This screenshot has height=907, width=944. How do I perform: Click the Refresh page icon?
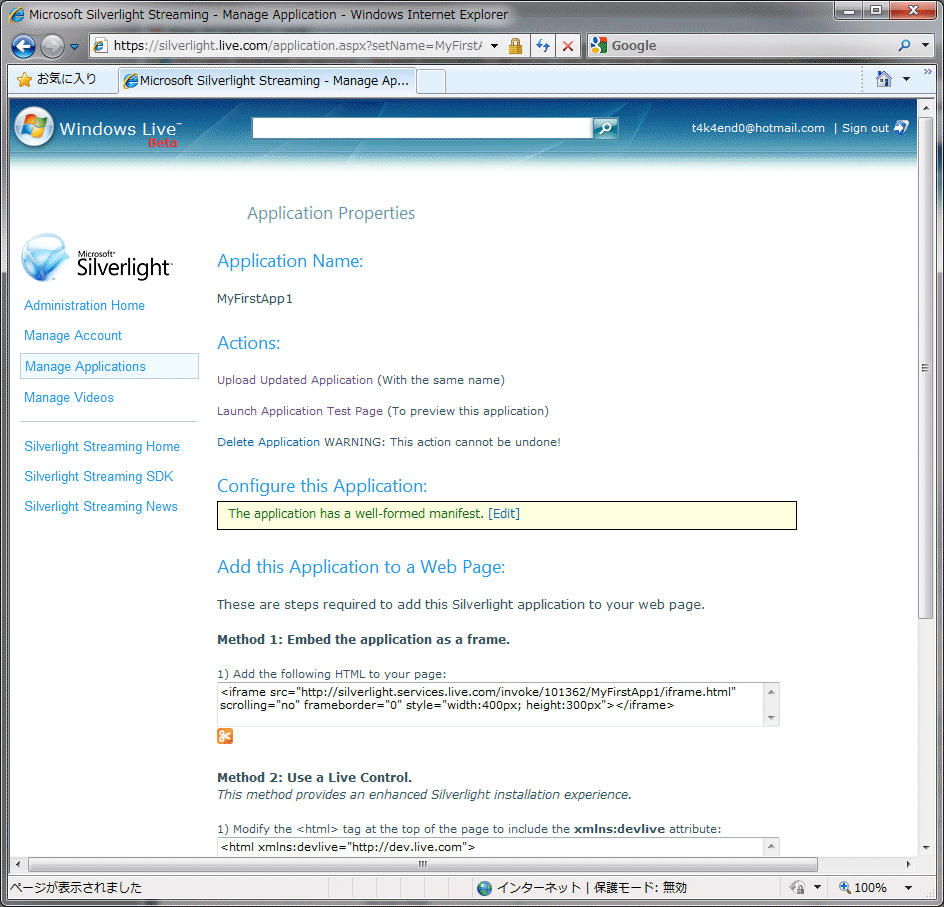(x=542, y=46)
